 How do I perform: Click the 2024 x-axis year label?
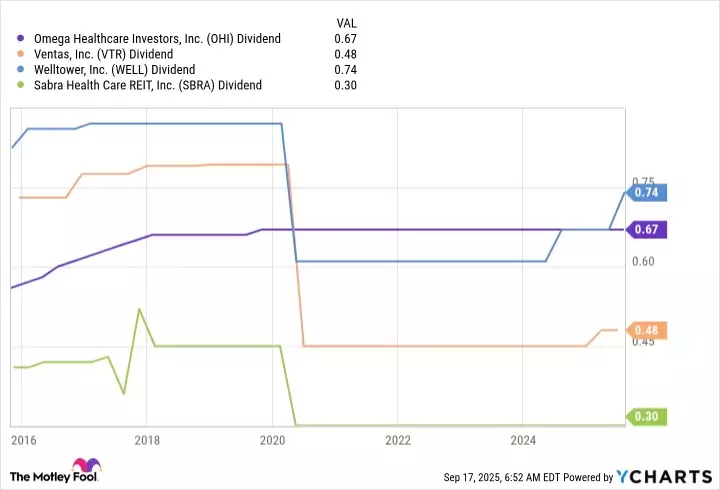click(523, 438)
